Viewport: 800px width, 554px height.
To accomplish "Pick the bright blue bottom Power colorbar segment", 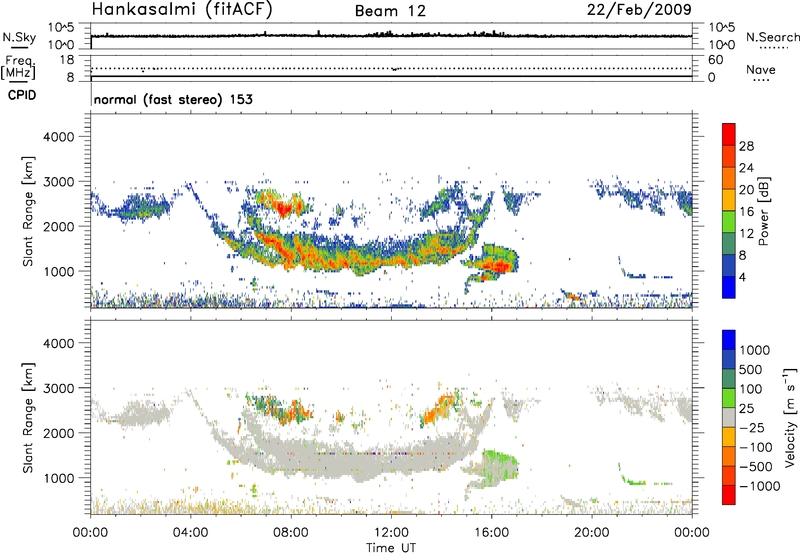I will tap(729, 287).
